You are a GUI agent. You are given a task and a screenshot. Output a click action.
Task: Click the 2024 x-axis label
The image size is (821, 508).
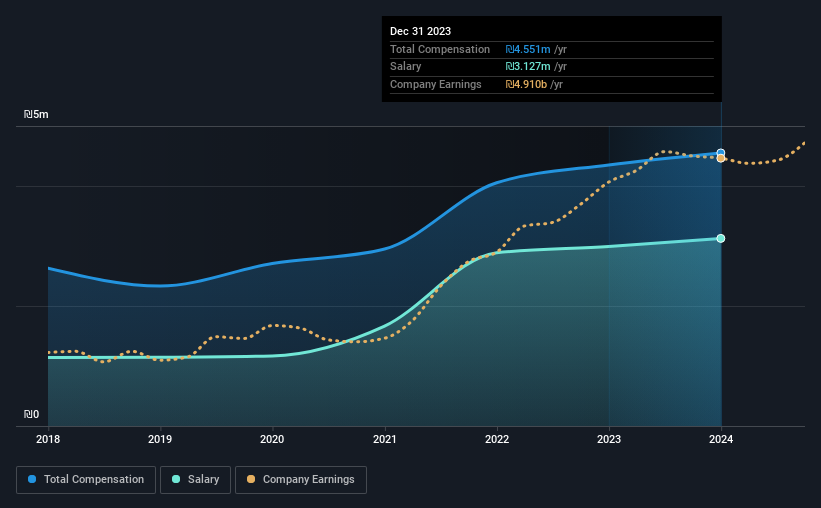coord(720,439)
